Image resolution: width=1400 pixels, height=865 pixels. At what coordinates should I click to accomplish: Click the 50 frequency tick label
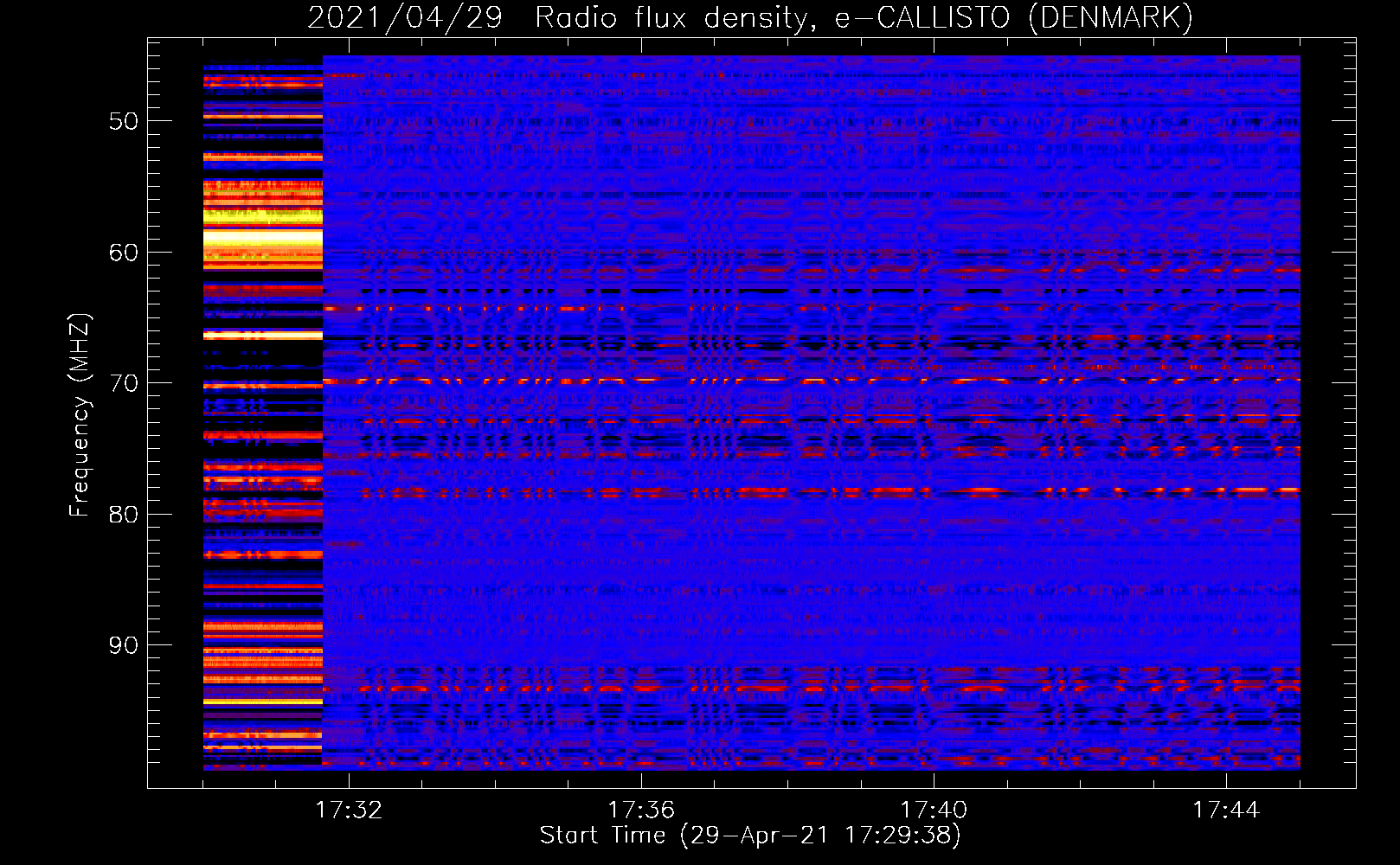click(x=124, y=121)
